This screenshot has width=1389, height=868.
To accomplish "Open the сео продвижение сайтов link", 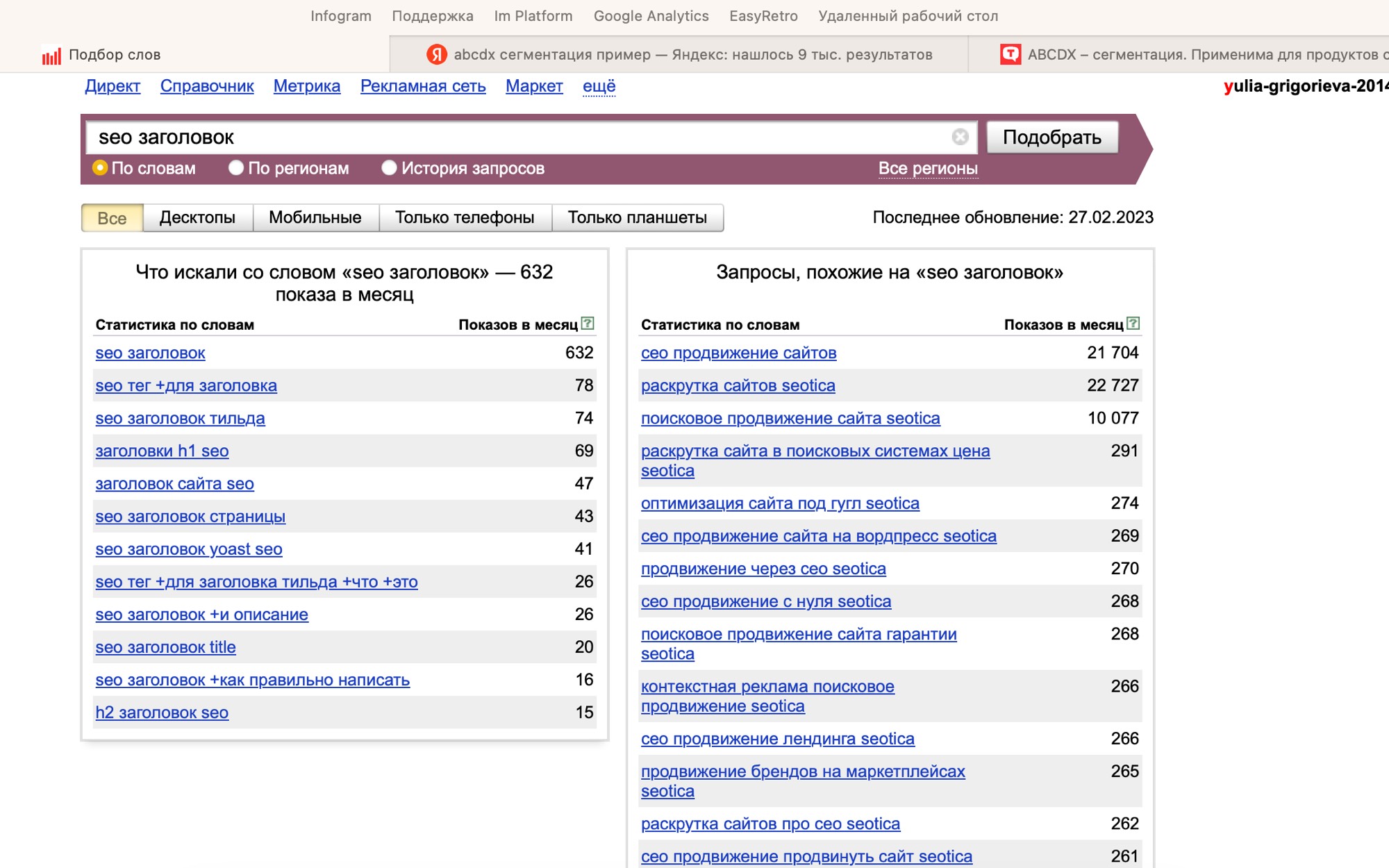I will [x=738, y=353].
